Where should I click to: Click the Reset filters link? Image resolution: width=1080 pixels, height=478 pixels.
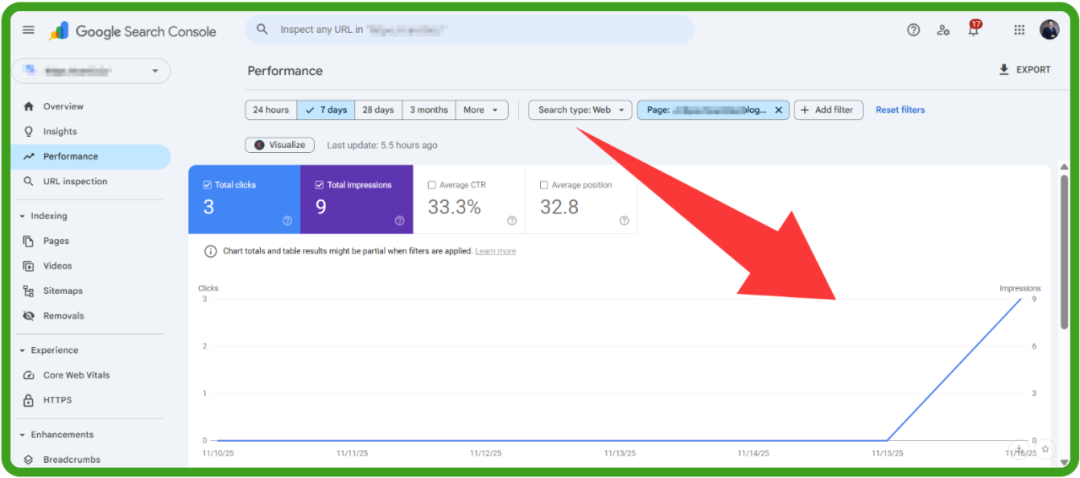pyautogui.click(x=900, y=110)
